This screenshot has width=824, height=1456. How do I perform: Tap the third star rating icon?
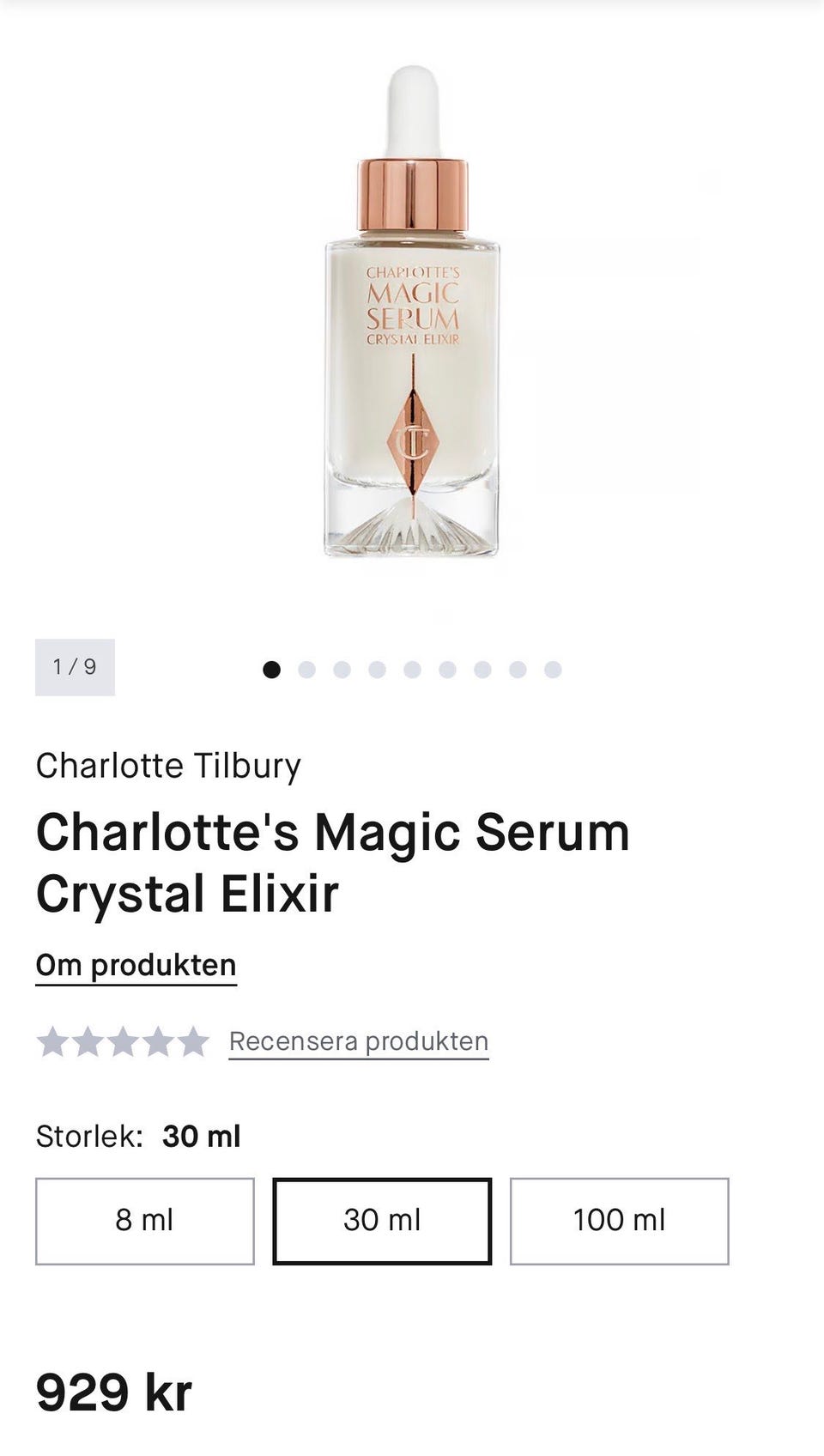pos(123,1041)
